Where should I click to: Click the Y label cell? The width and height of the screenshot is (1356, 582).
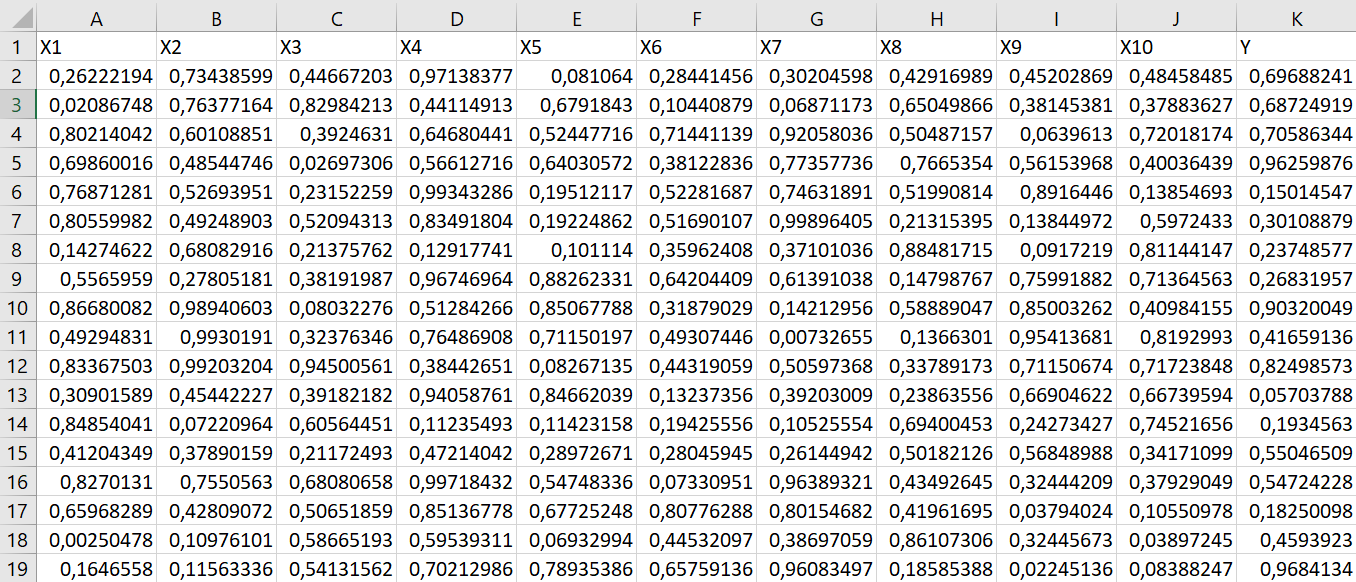[1296, 47]
